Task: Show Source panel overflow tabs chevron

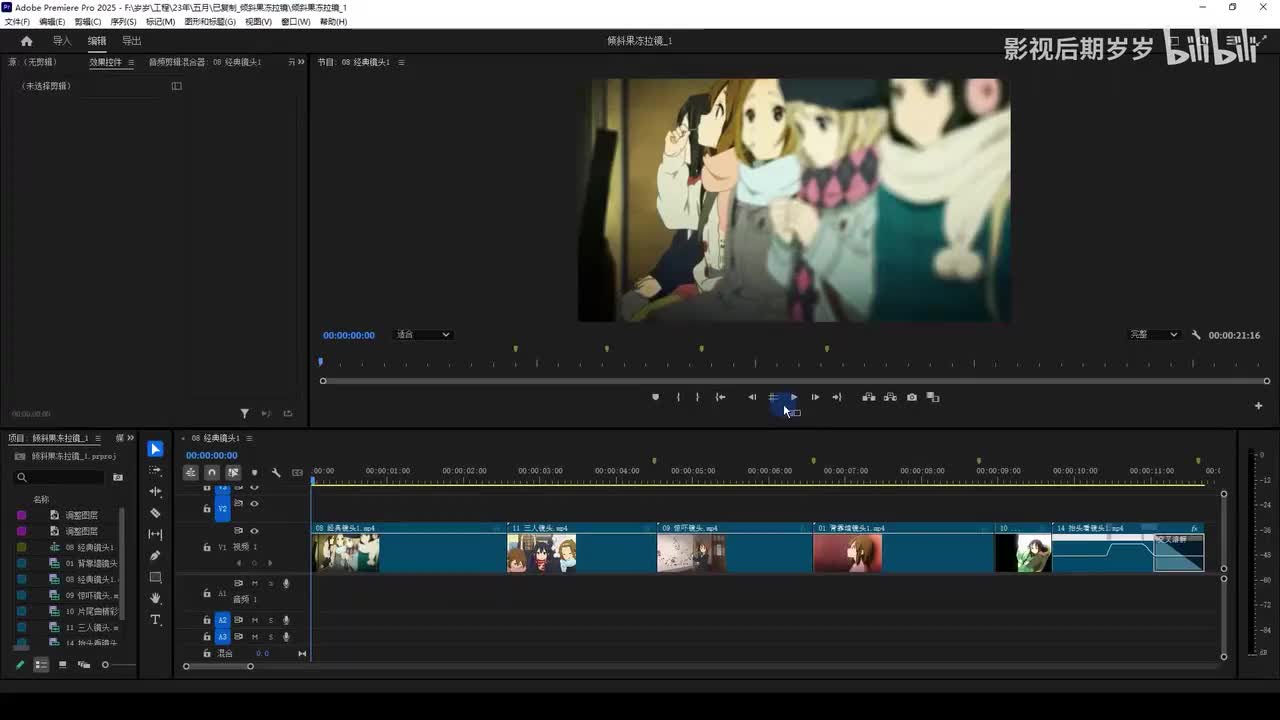Action: 301,62
